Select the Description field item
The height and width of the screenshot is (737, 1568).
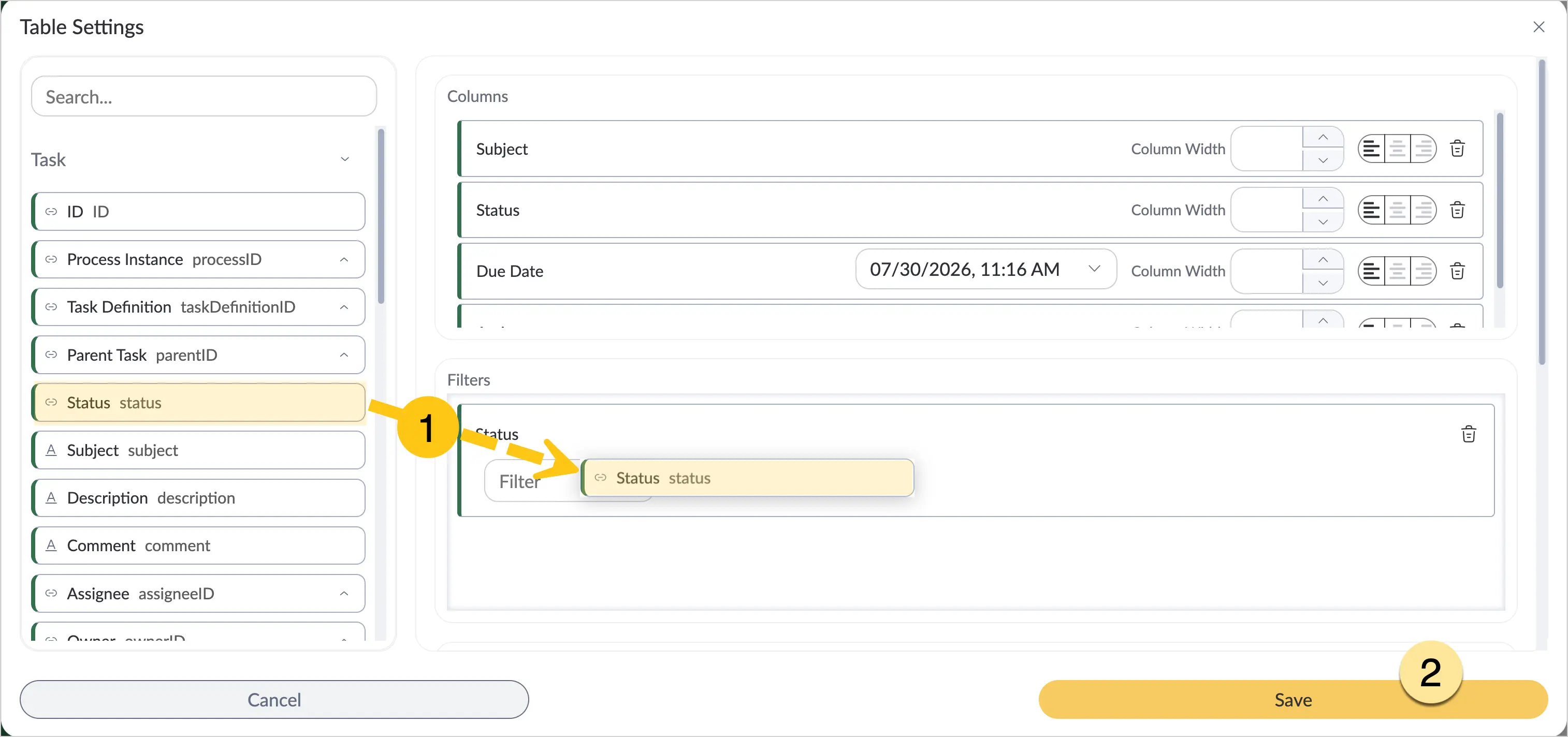[x=198, y=498]
